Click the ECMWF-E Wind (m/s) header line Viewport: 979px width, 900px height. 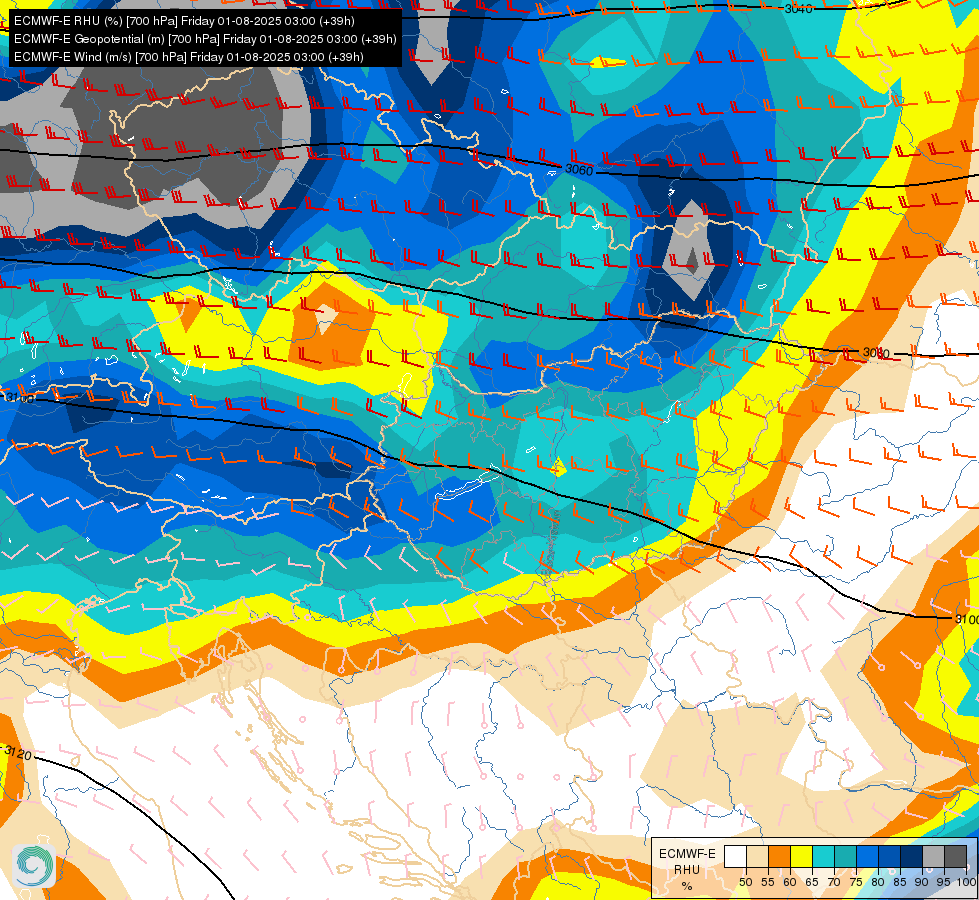pyautogui.click(x=189, y=57)
